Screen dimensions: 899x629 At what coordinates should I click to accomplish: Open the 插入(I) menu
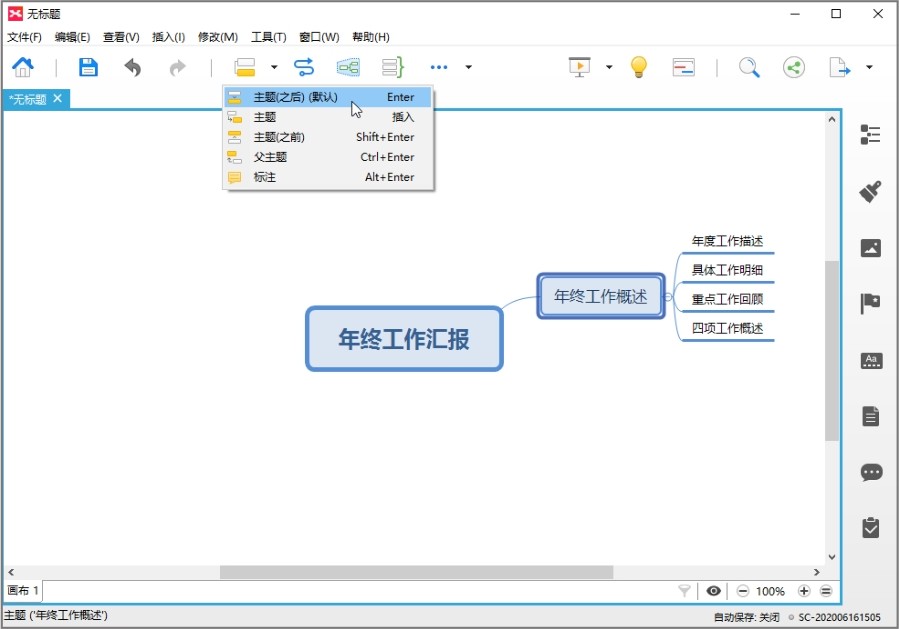tap(168, 37)
